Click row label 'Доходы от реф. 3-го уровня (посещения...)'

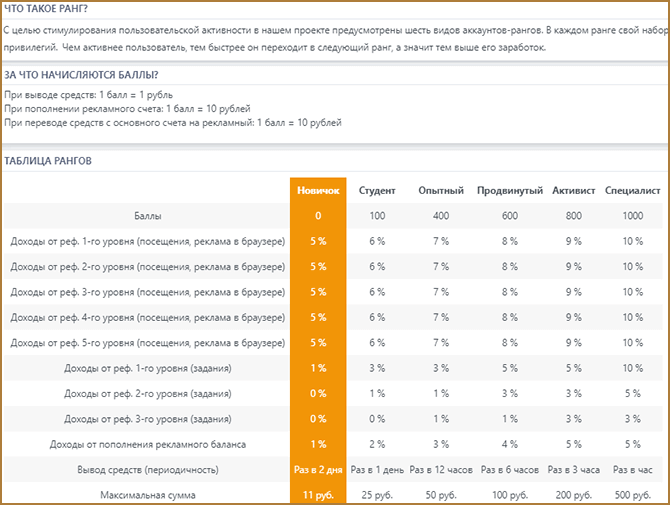(x=147, y=292)
